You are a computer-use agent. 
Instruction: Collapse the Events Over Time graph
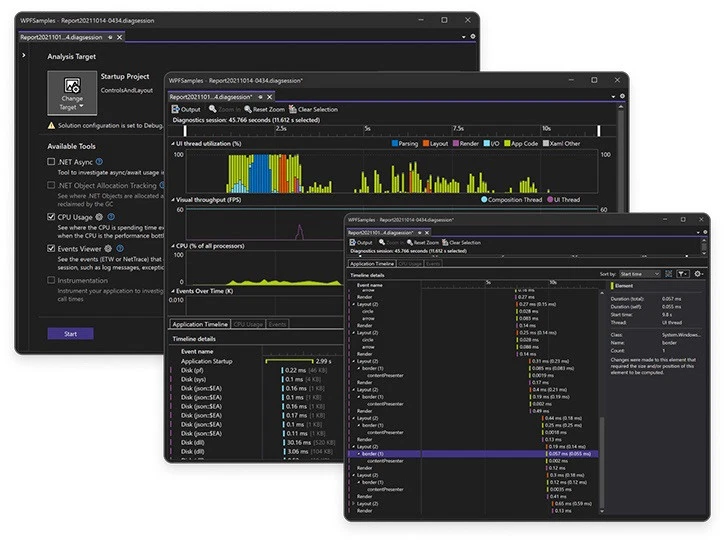(173, 291)
